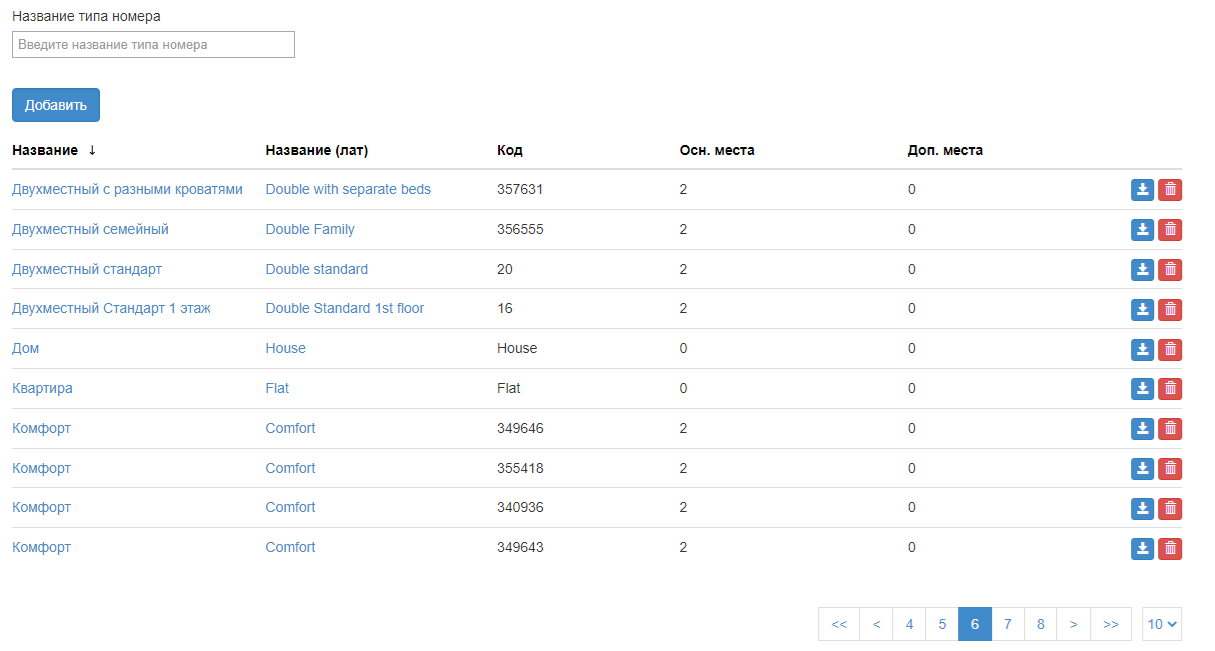
Task: Delete the Double Standard 1st floor entry
Action: 1169,310
